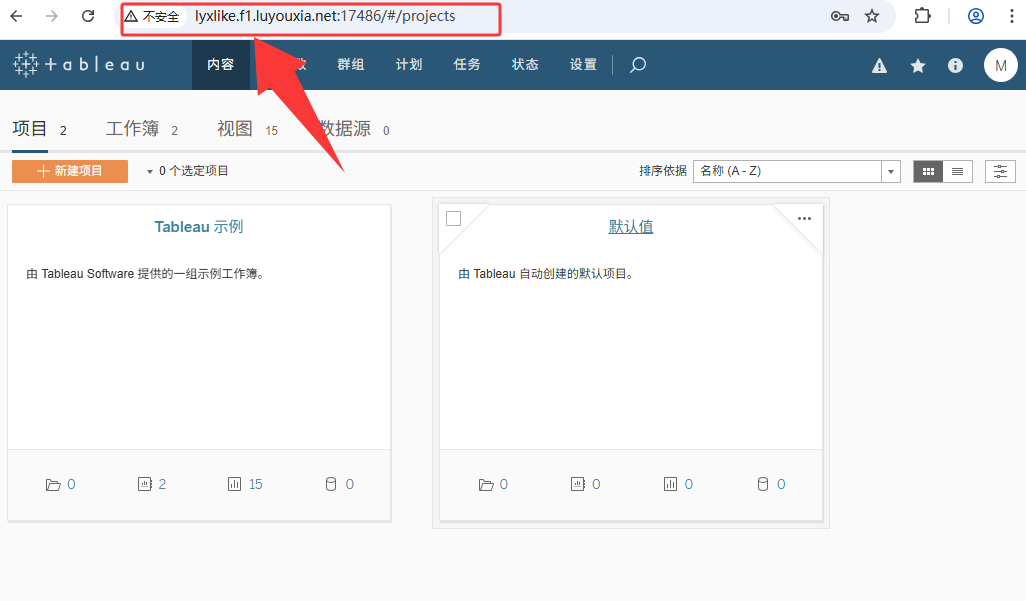Click text 'Tableau Software 提供的一组示例工作簿'
Screen dimensions: 1026x601
coord(150,274)
